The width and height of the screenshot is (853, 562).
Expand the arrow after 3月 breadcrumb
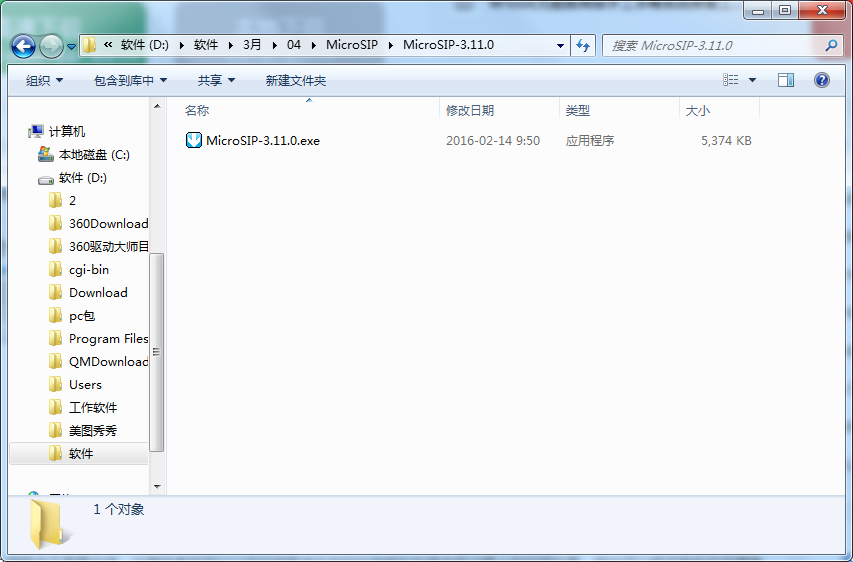click(275, 46)
